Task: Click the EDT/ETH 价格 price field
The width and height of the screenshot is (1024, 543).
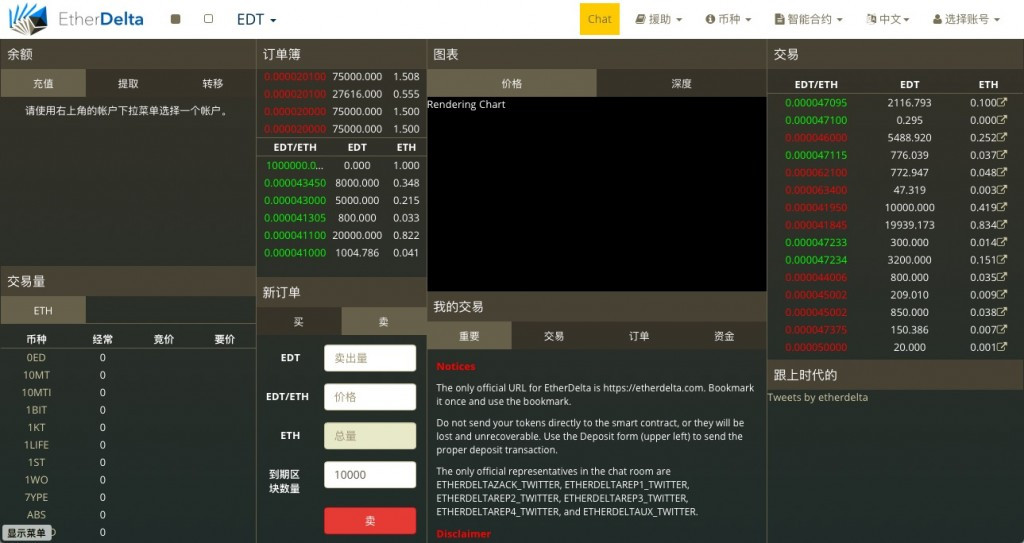Action: pos(370,397)
